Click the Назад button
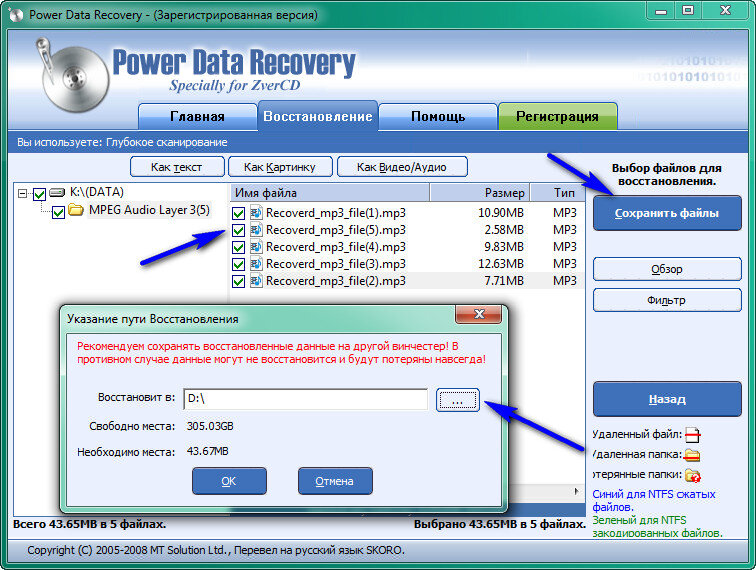This screenshot has width=756, height=570. tap(667, 399)
